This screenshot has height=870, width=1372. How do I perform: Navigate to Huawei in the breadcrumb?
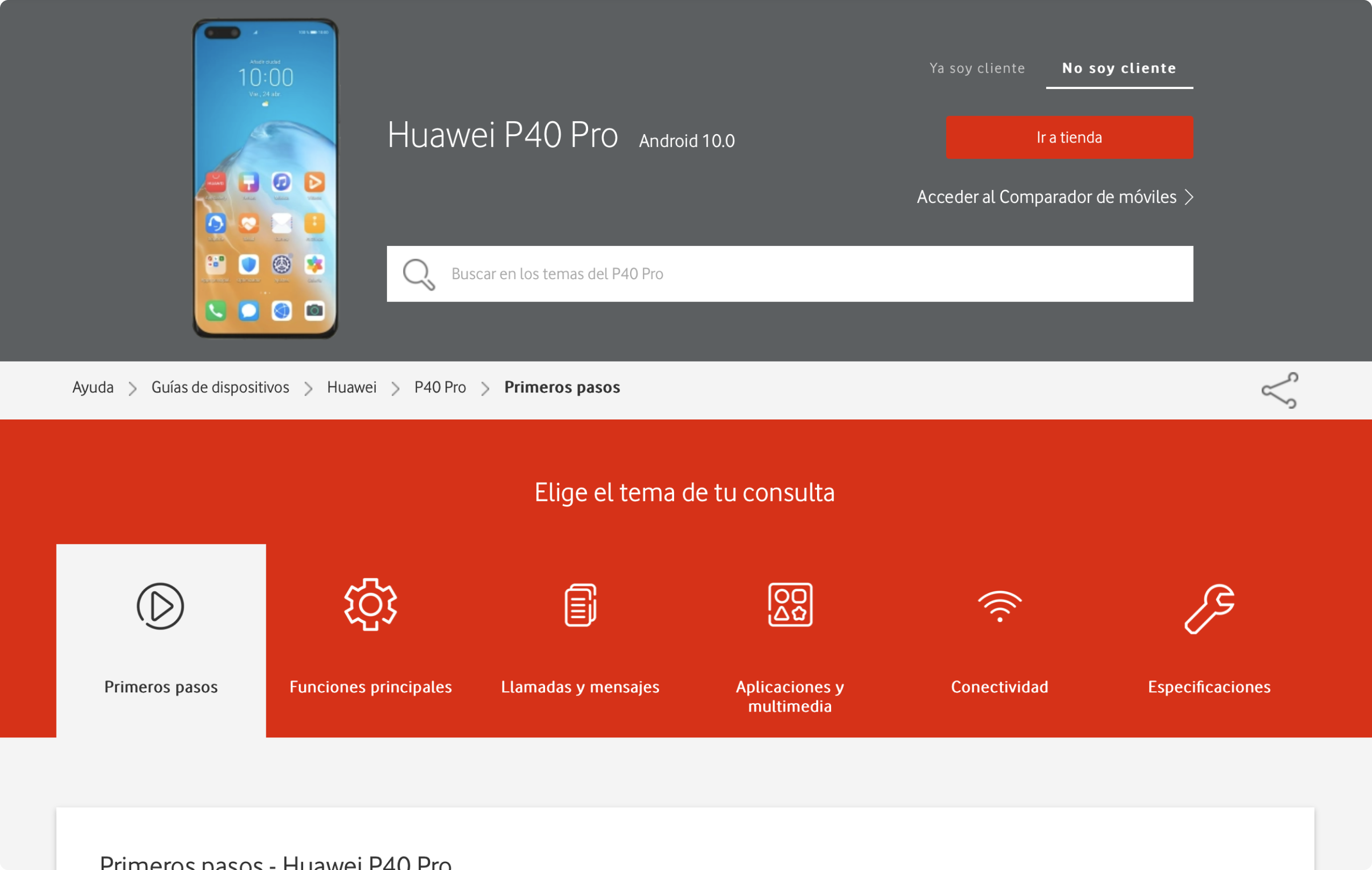(x=351, y=387)
